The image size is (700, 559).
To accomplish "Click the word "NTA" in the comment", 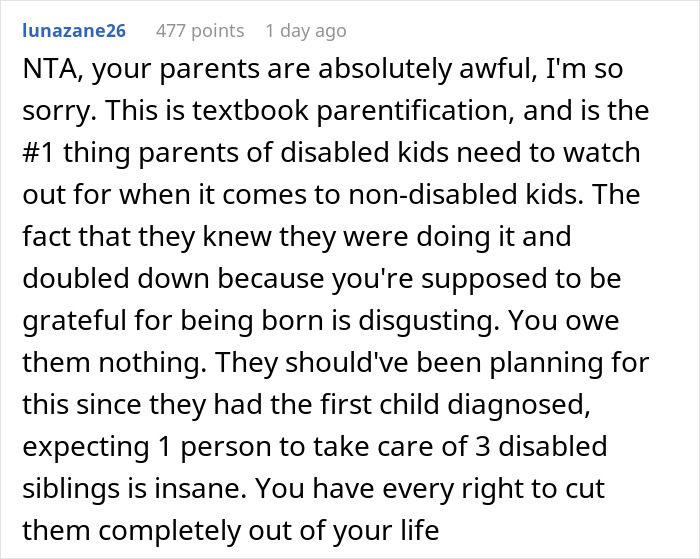I will (46, 74).
